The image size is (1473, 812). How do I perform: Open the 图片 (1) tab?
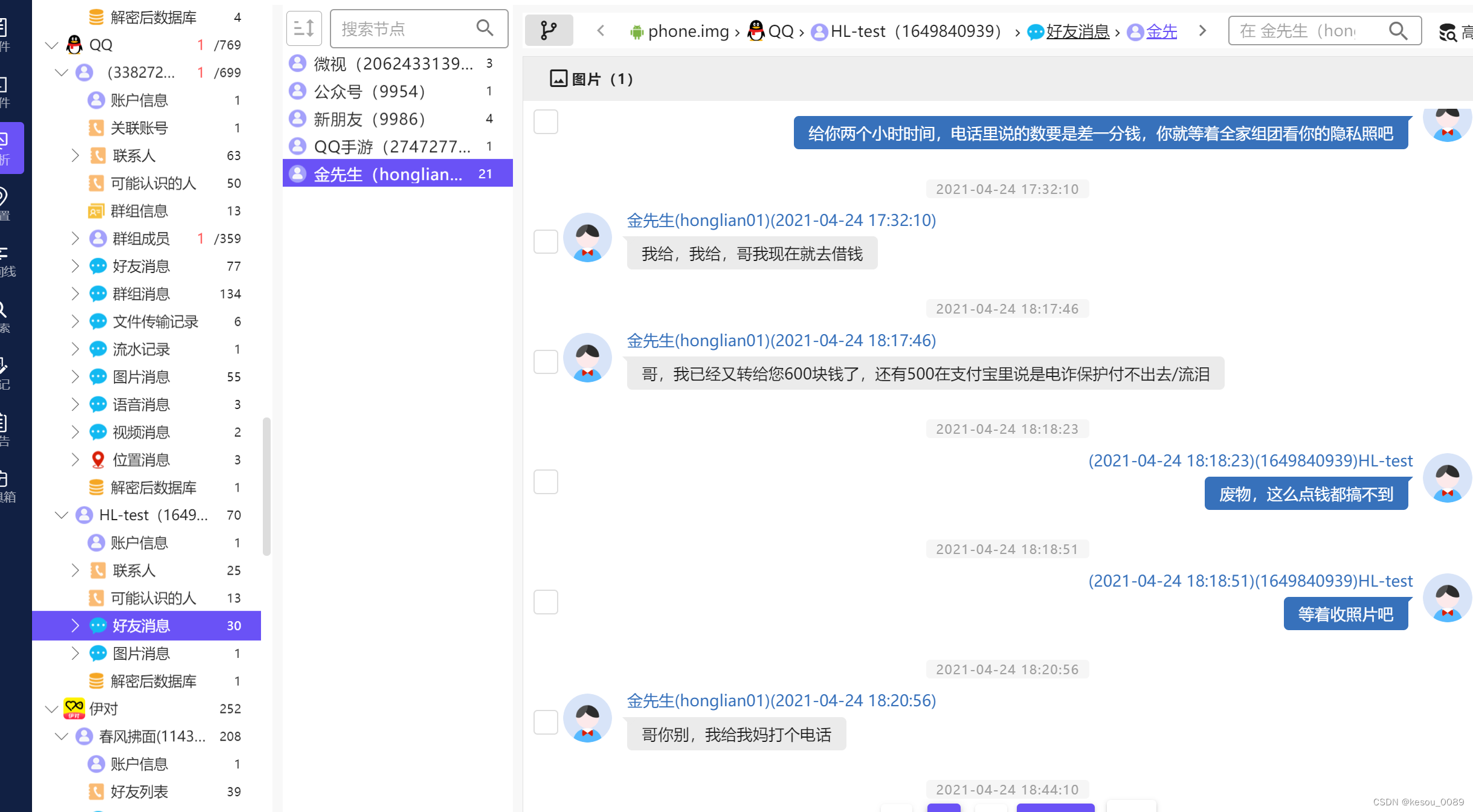click(591, 79)
